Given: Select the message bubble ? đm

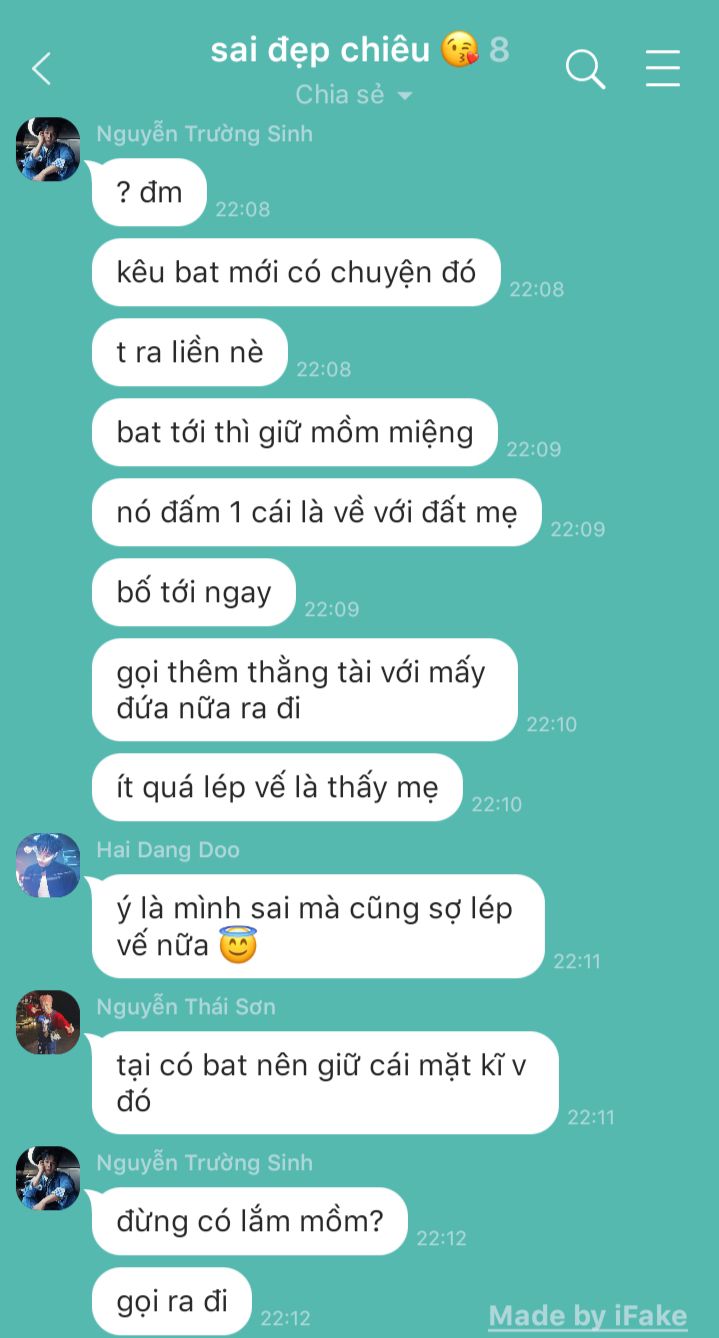Looking at the screenshot, I should tap(149, 192).
